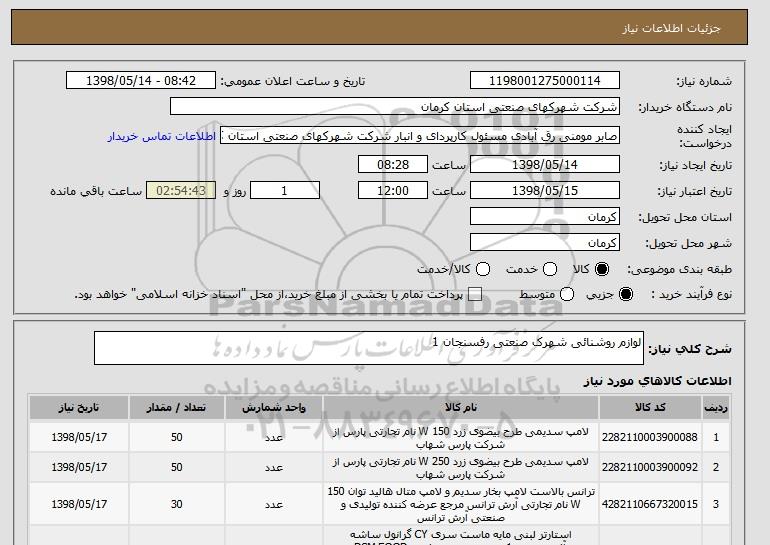This screenshot has width=770, height=545.
Task: Click the 250 W sodium lamp item name
Action: [x=461, y=468]
